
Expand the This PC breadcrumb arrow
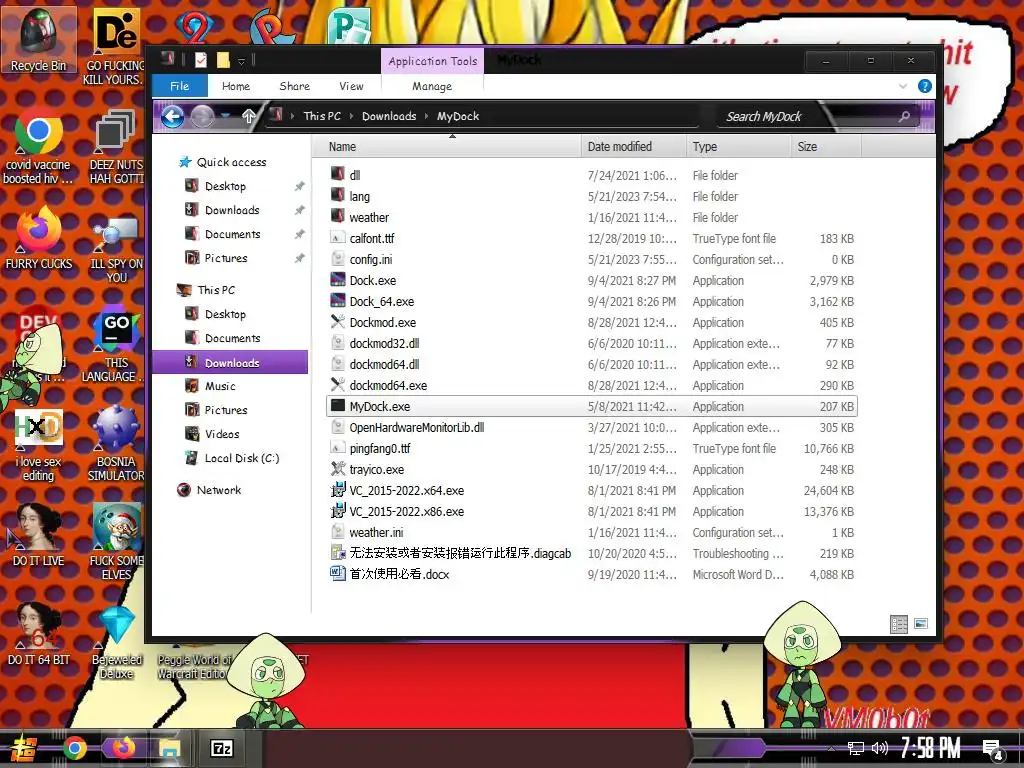coord(351,116)
